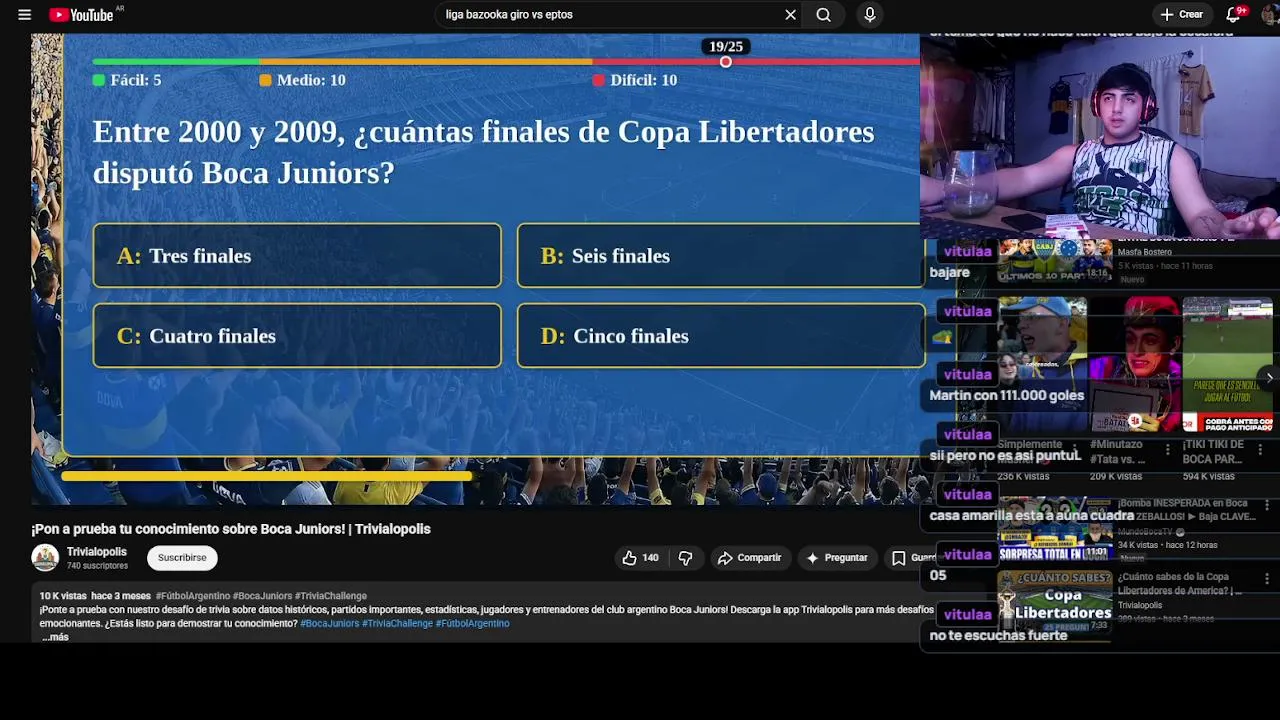Viewport: 1280px width, 720px height.
Task: Click the green Fácil segment of the progress bar
Action: (176, 62)
